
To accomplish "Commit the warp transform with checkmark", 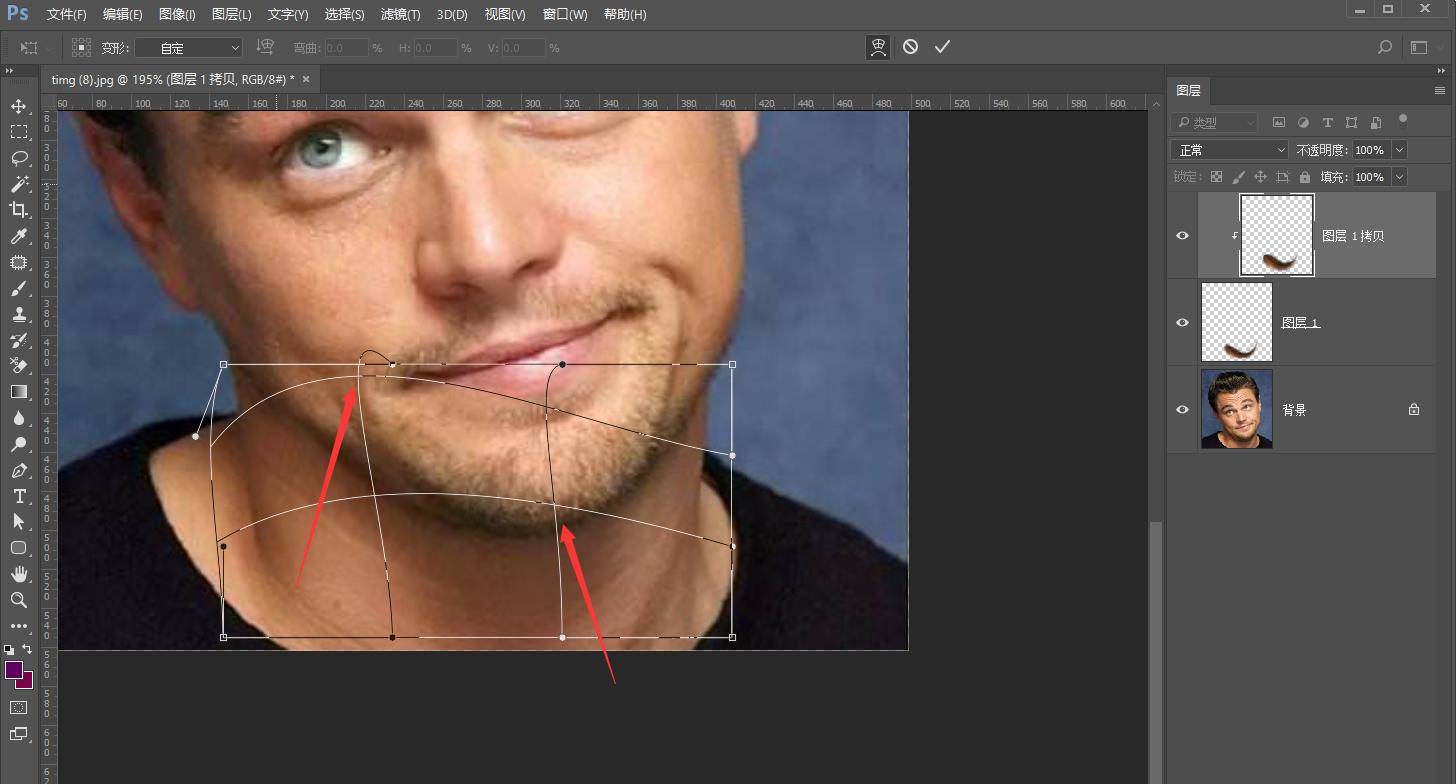I will (x=942, y=47).
